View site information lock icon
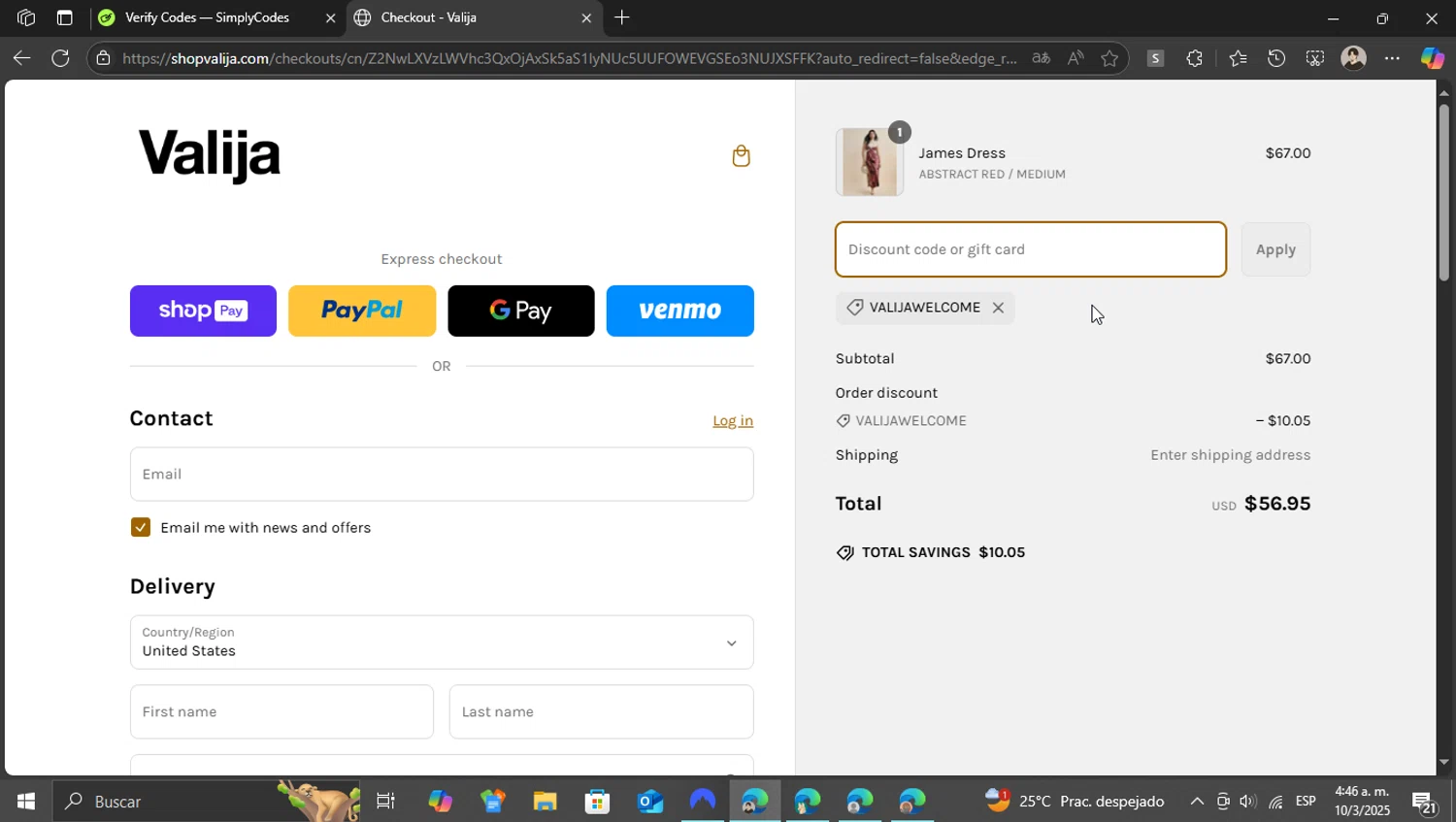1456x822 pixels. (103, 58)
